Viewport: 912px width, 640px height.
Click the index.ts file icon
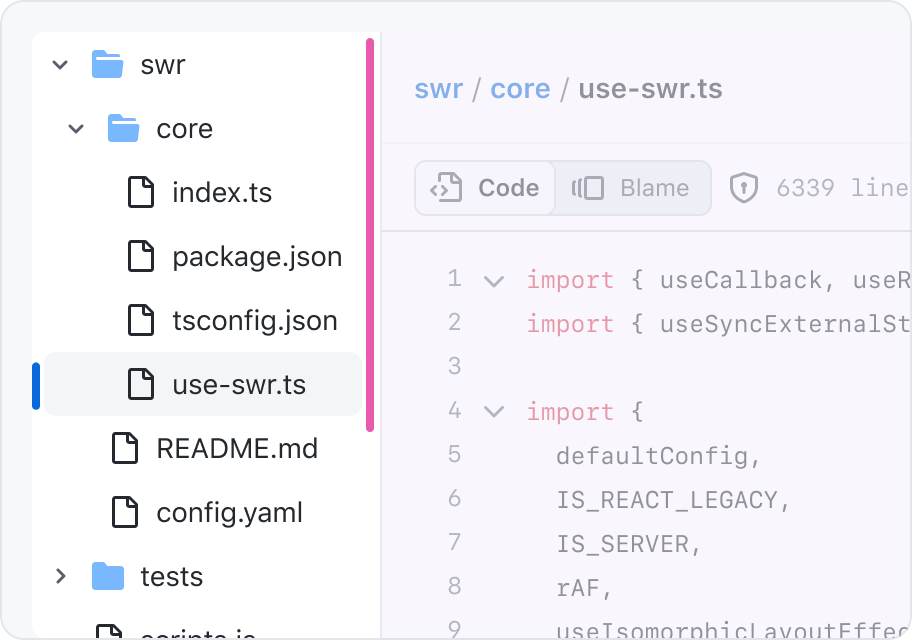141,192
